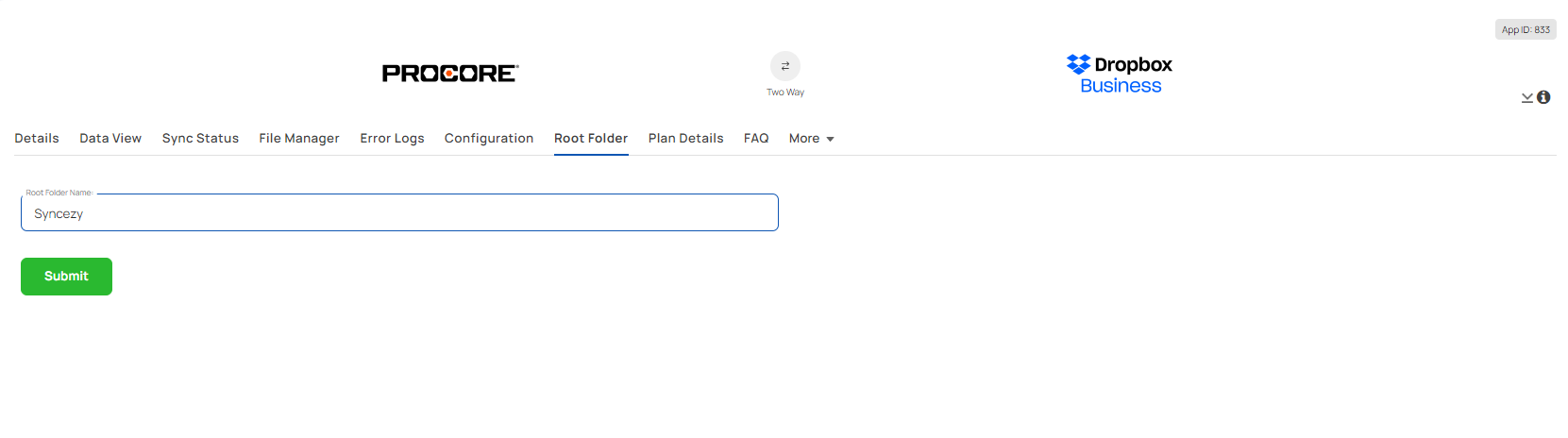
Task: Select the Configuration tab
Action: [x=489, y=139]
